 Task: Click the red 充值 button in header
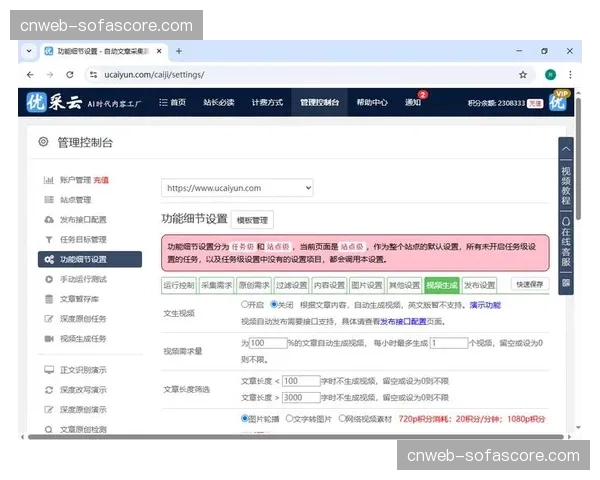(535, 103)
